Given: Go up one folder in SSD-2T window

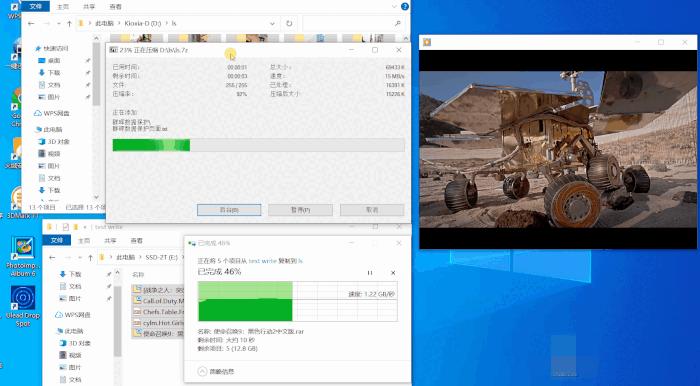Looking at the screenshot, I should [x=90, y=257].
